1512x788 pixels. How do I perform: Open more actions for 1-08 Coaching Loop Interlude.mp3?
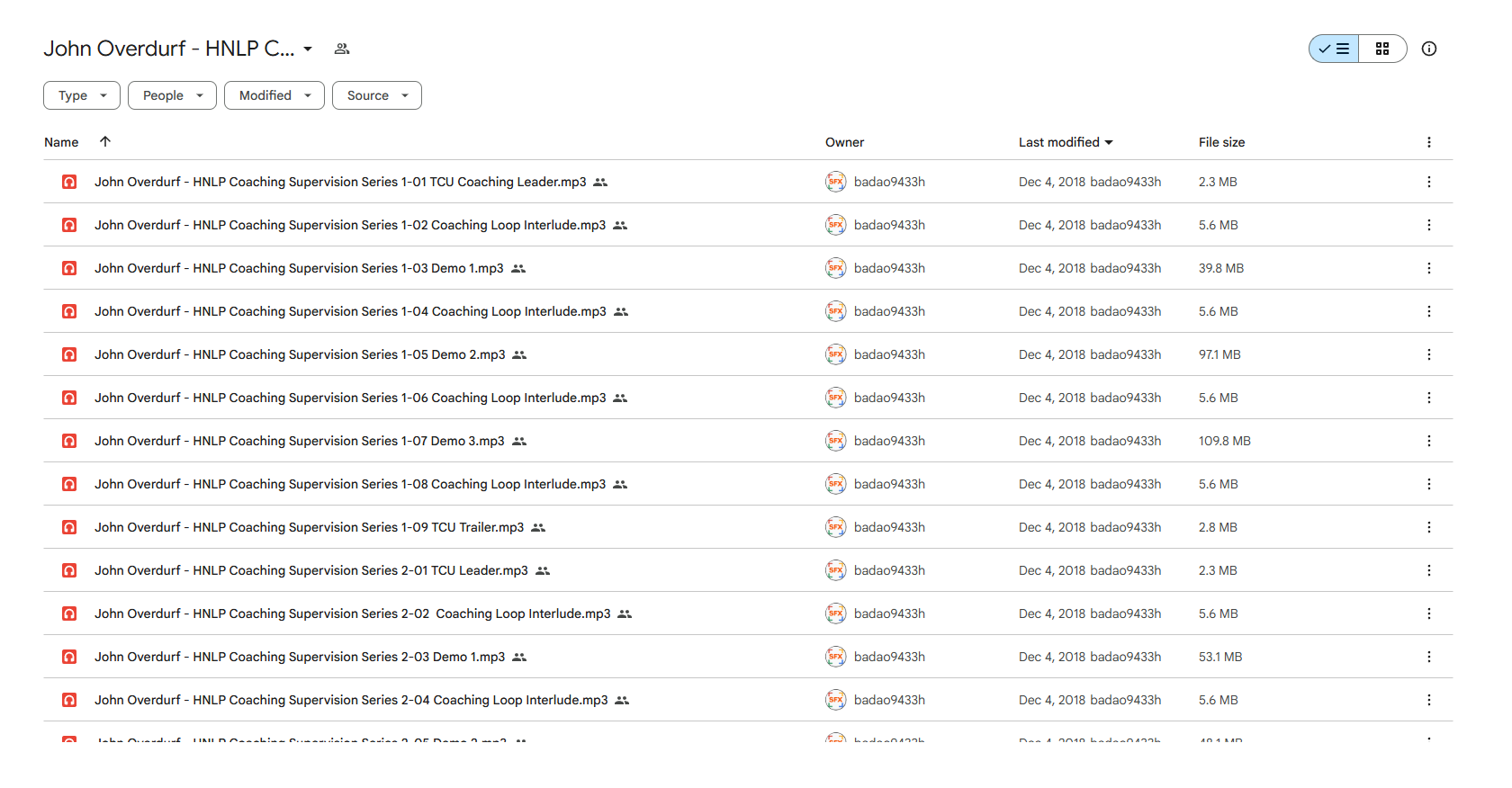(x=1429, y=484)
